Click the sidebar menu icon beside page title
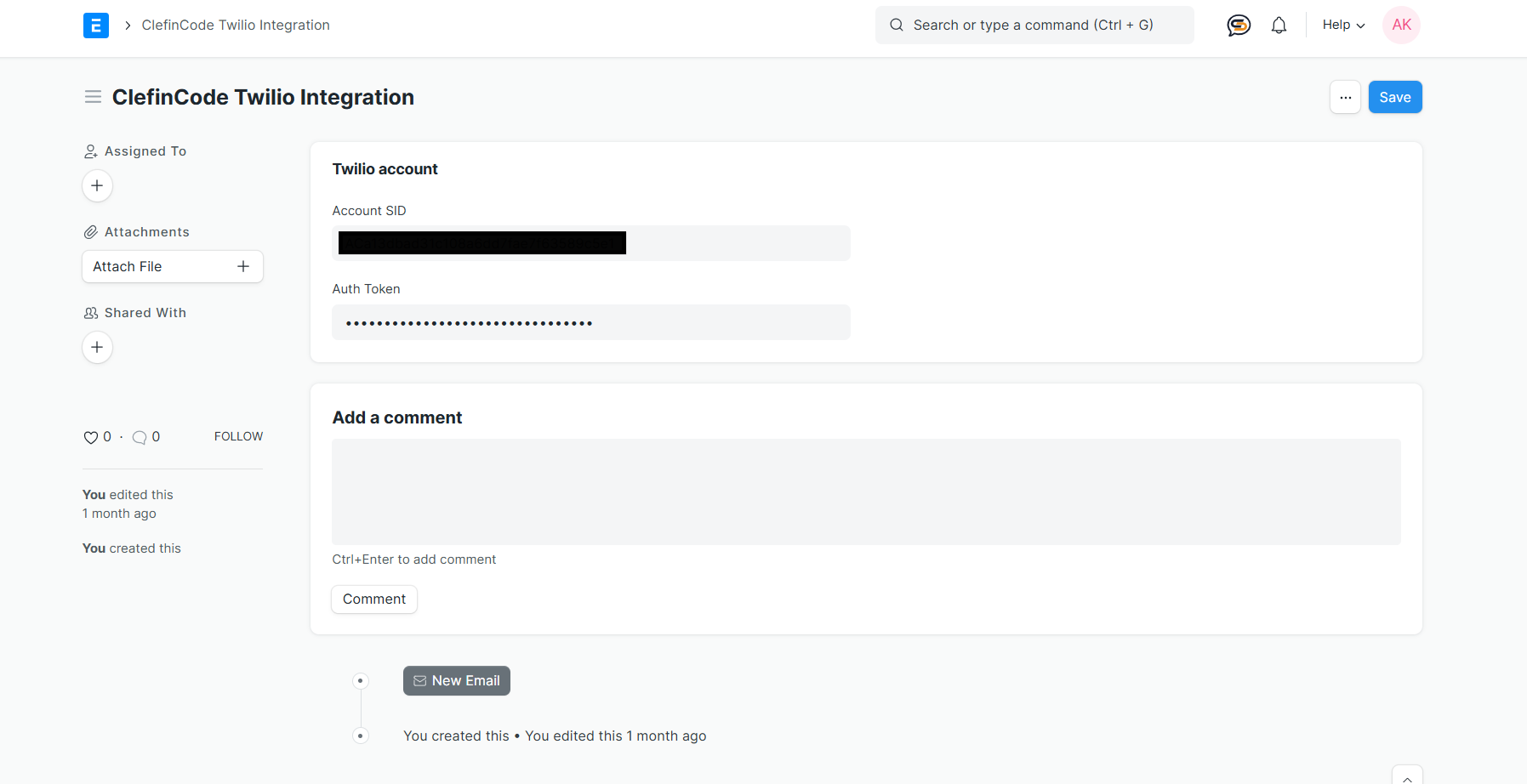Viewport: 1527px width, 784px height. (94, 96)
